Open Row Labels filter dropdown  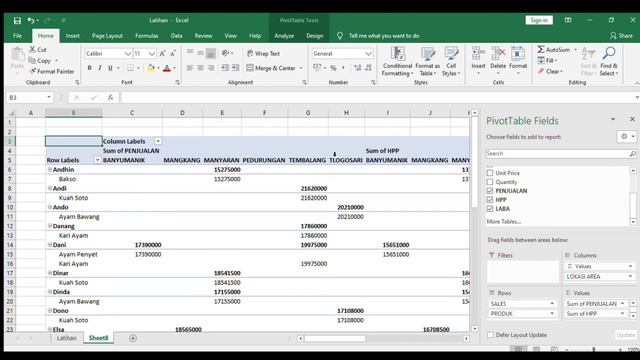coord(97,160)
